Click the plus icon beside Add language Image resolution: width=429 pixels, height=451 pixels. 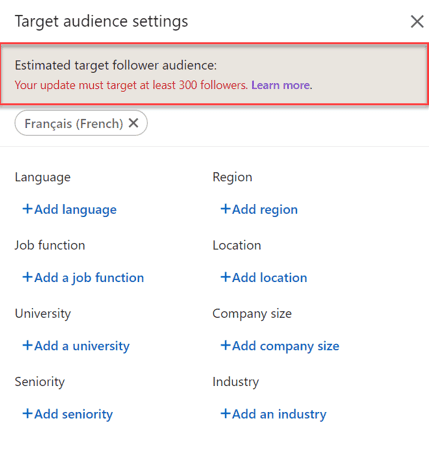pos(27,209)
